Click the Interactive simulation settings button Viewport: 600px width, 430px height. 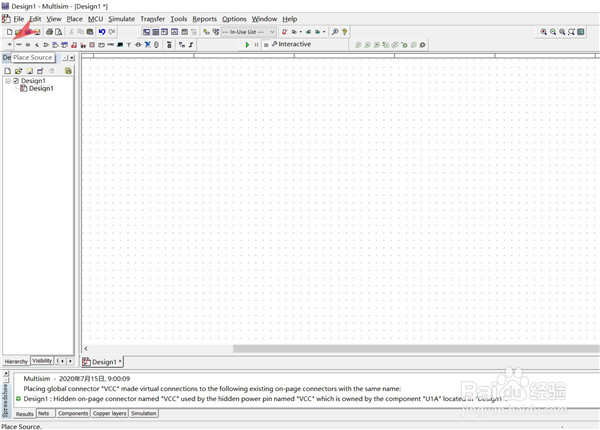[x=291, y=44]
